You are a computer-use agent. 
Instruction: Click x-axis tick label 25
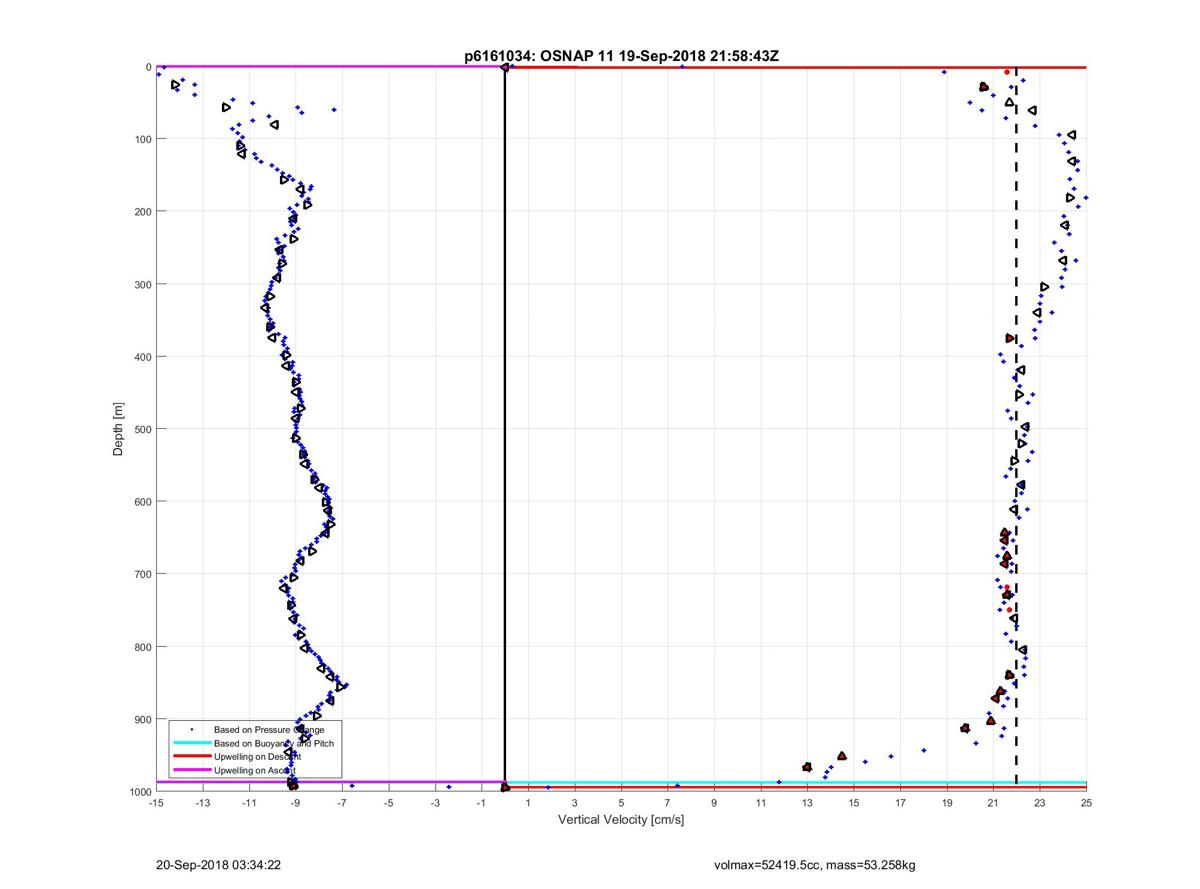pyautogui.click(x=1086, y=803)
